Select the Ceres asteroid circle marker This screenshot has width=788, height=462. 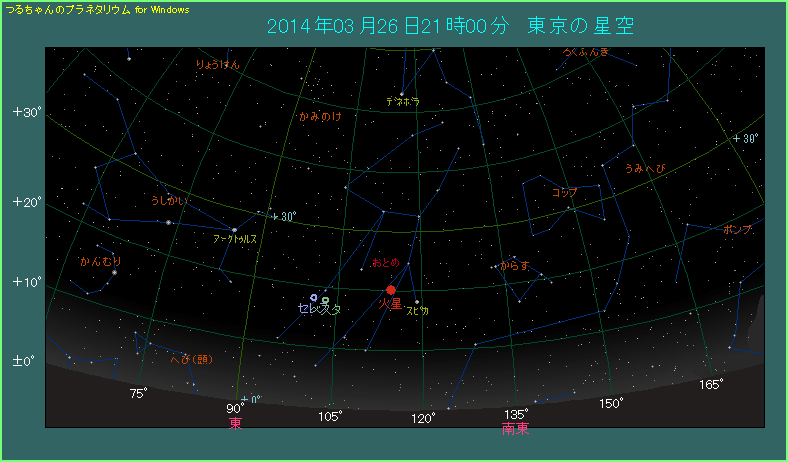point(315,299)
